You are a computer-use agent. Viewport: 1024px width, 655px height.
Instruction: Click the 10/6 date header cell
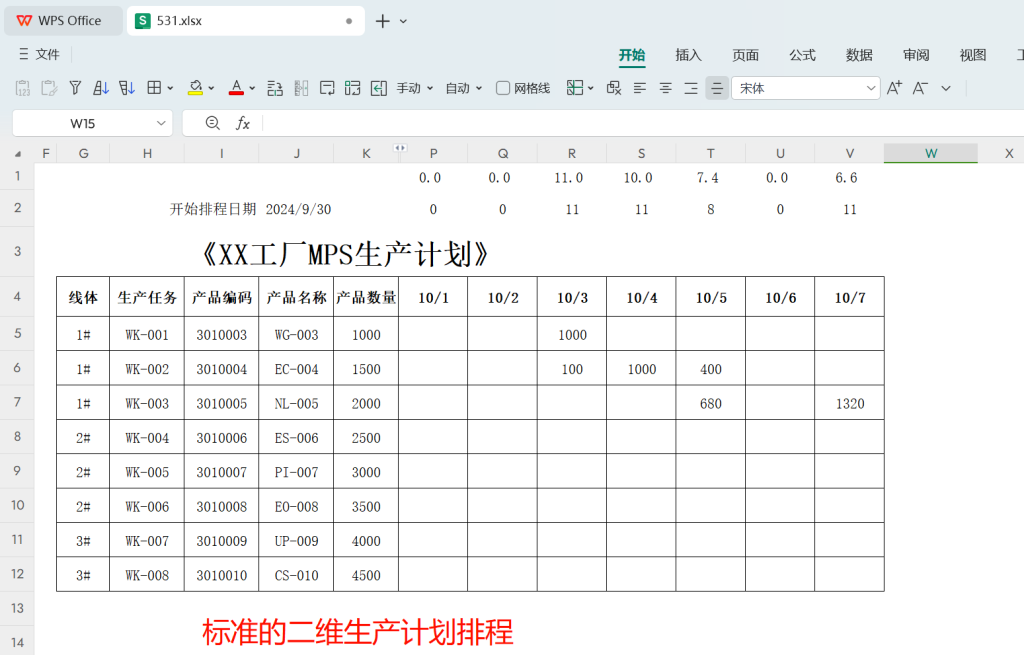(x=780, y=298)
